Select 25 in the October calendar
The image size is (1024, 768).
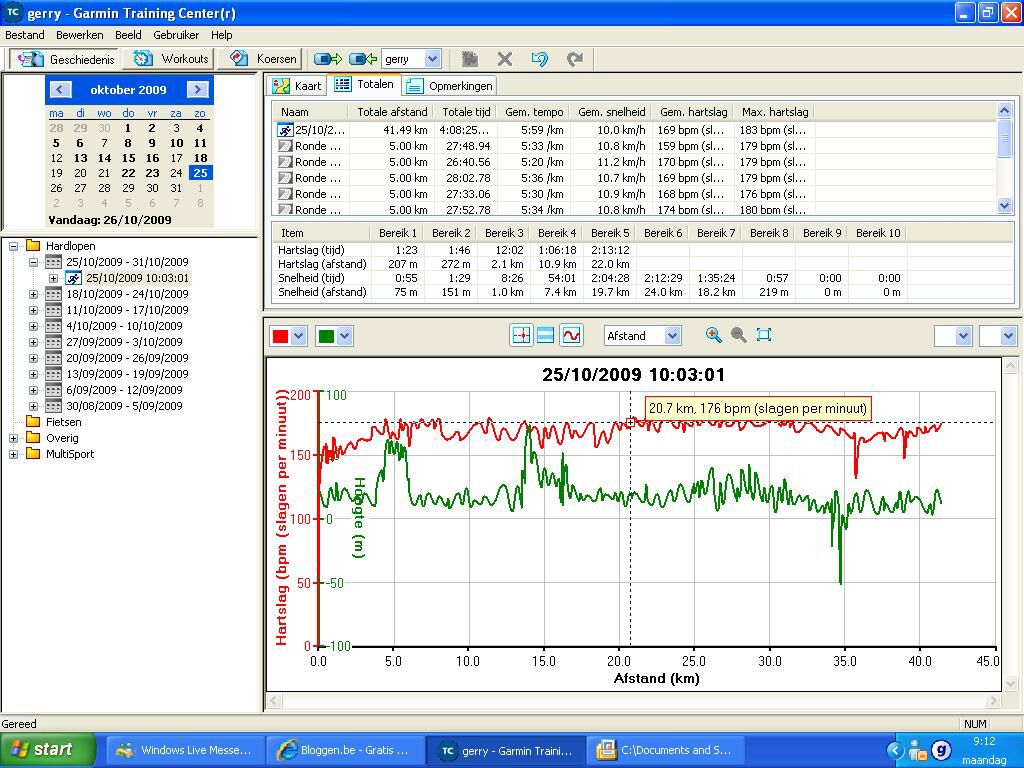click(x=200, y=173)
